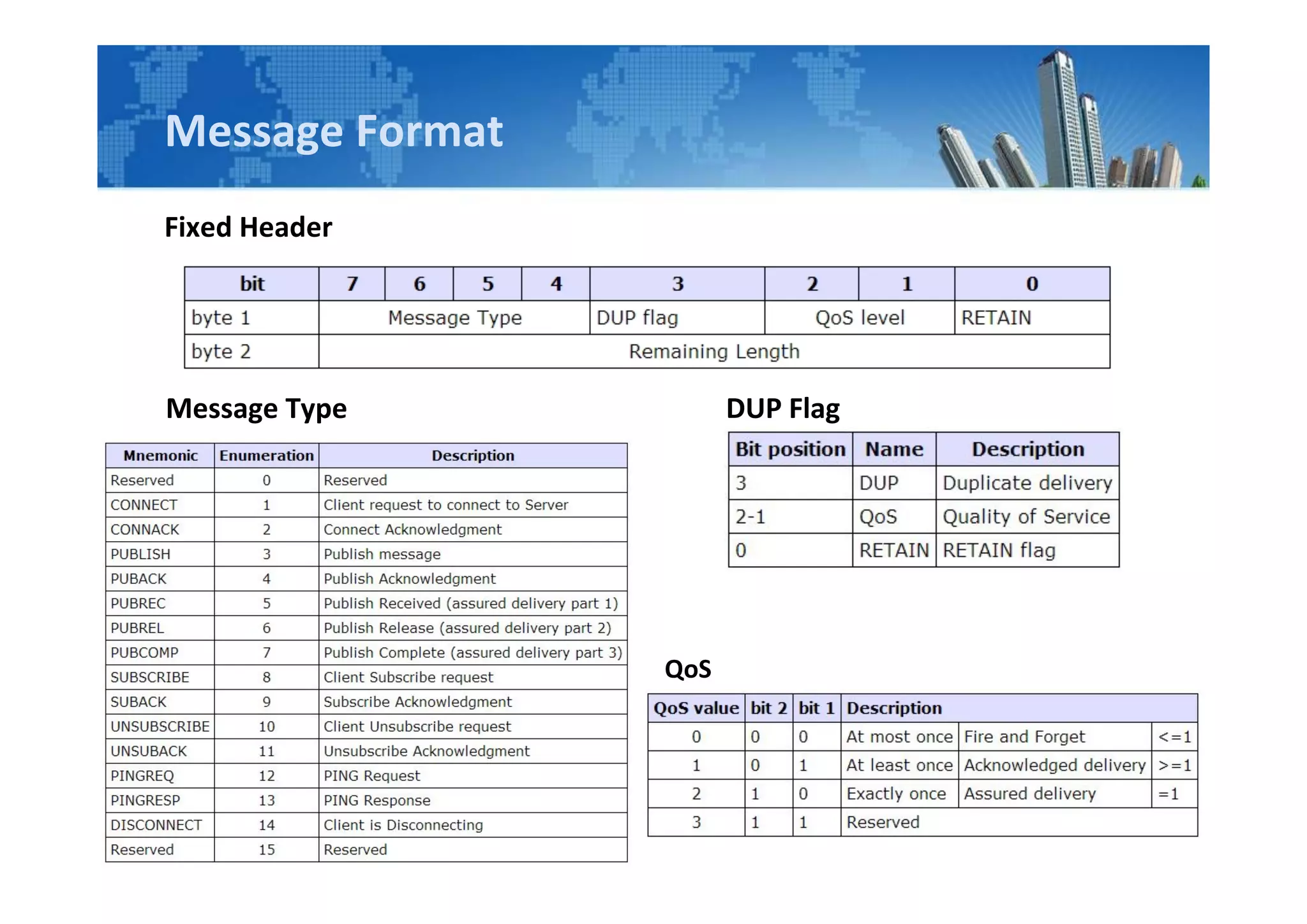
Task: Click the 'Message Type' section heading
Action: coord(256,408)
